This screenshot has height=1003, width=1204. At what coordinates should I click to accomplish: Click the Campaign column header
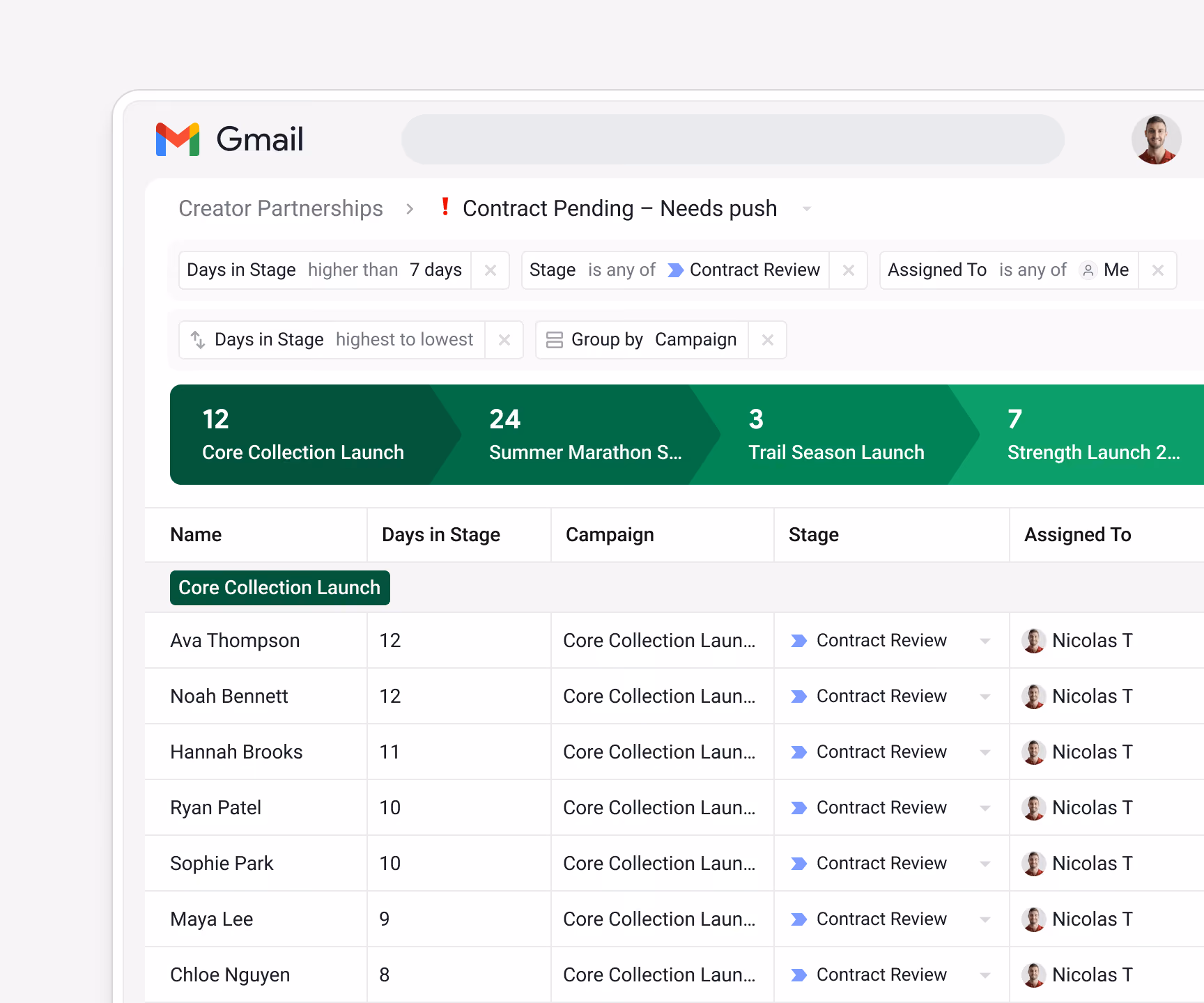(610, 535)
